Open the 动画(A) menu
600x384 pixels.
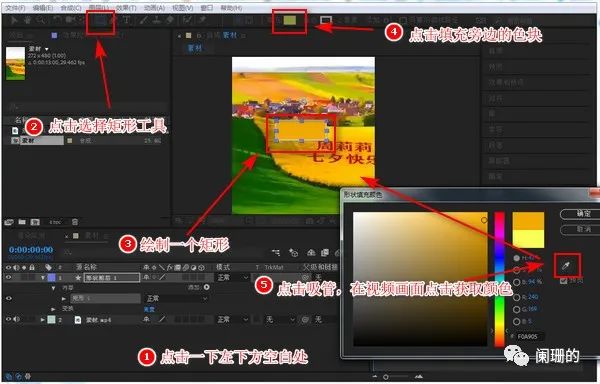pos(155,8)
